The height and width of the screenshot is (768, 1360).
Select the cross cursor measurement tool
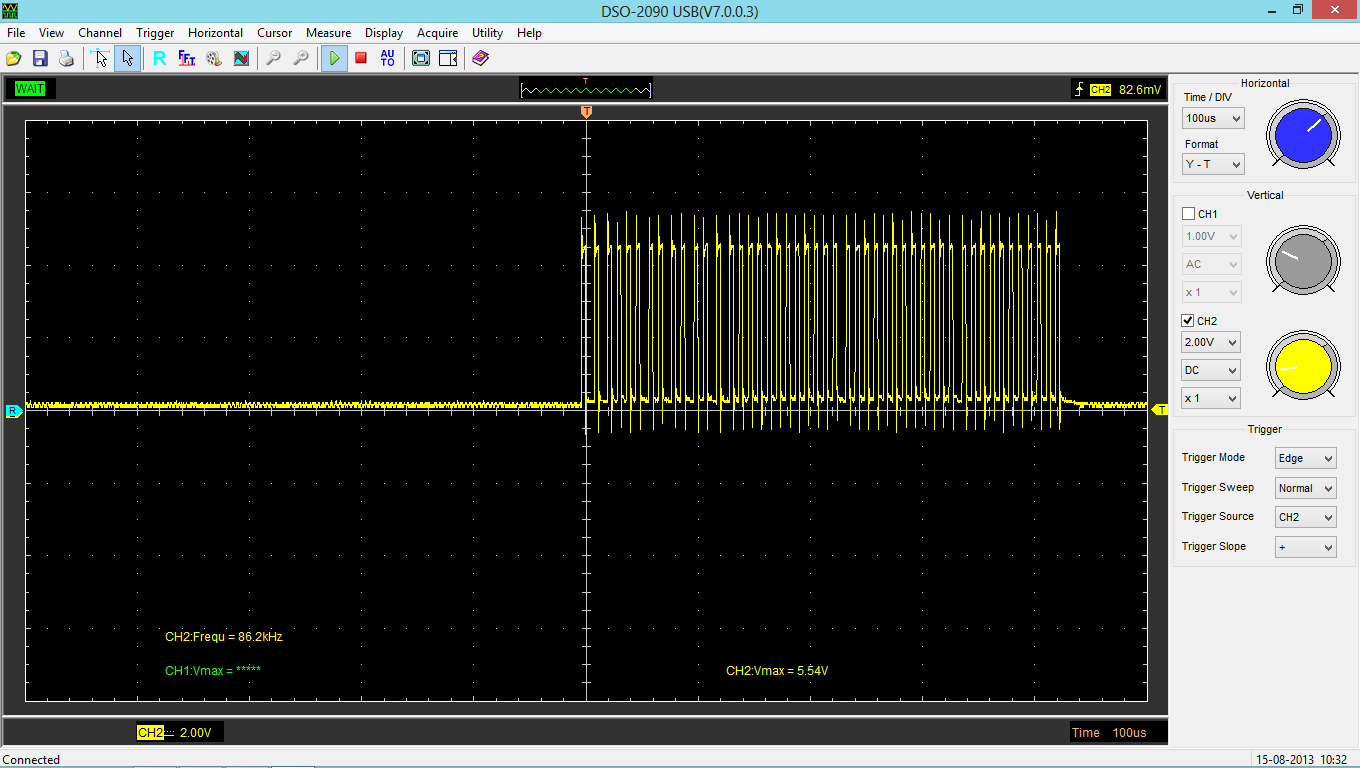[100, 59]
